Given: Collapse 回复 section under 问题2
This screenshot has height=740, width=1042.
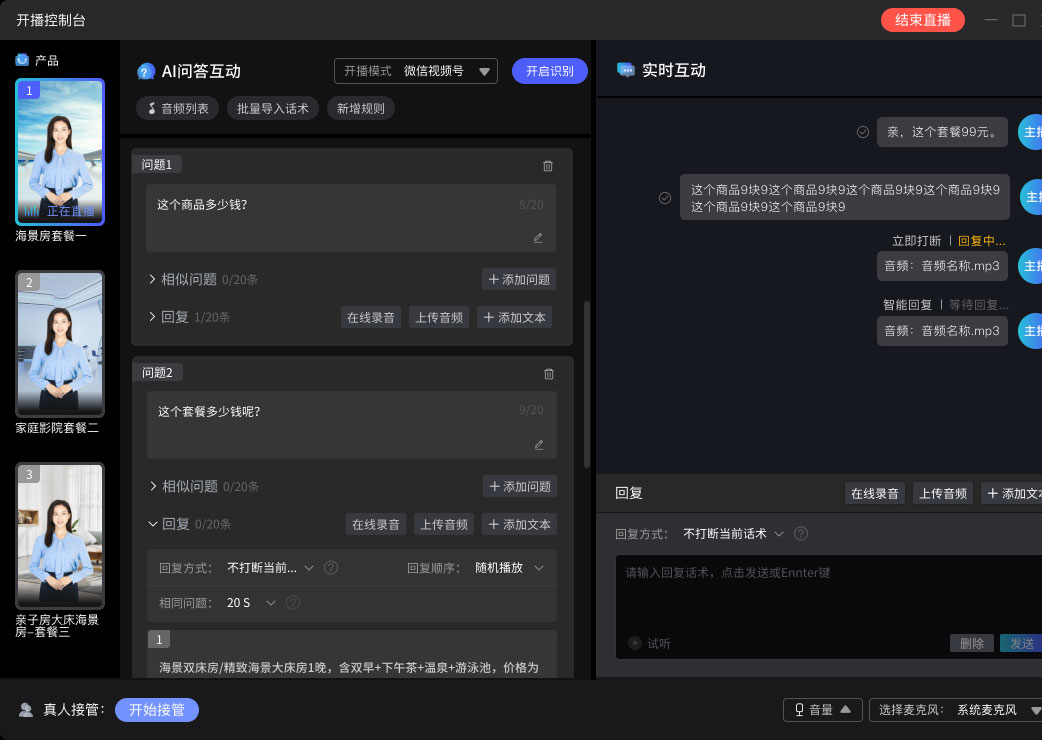Looking at the screenshot, I should pos(153,524).
